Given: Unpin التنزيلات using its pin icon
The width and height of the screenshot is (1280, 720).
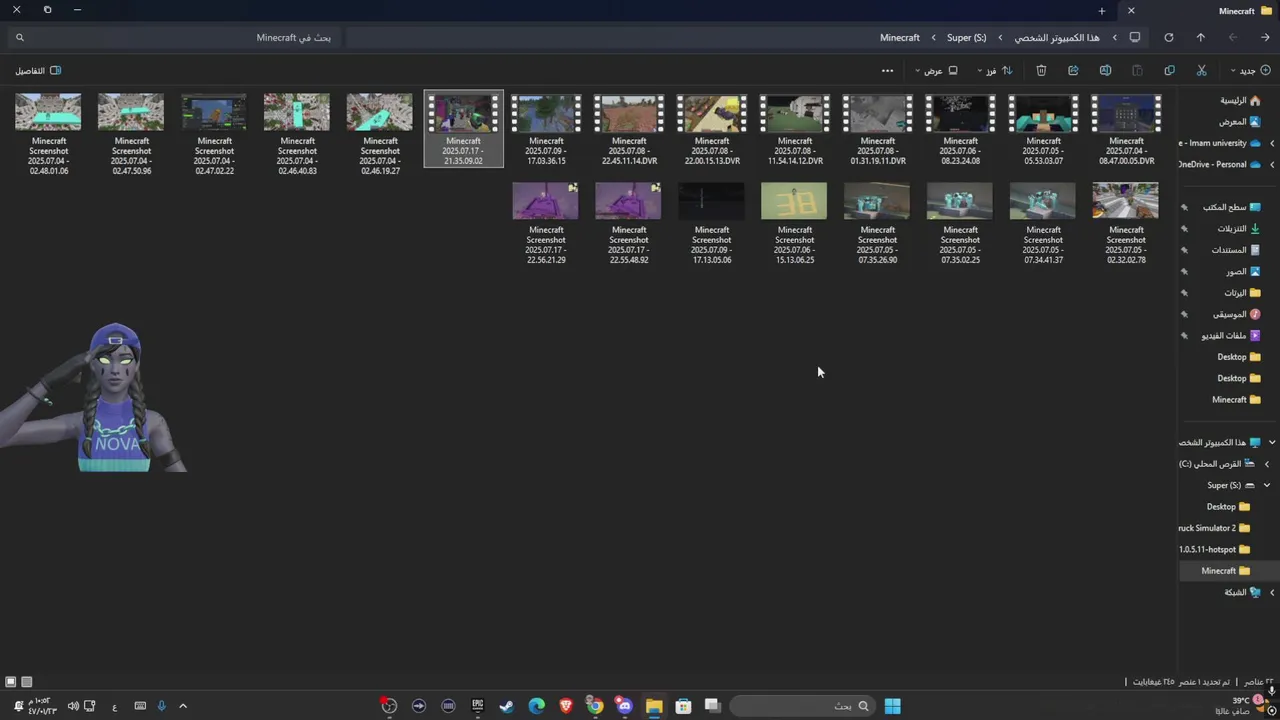Looking at the screenshot, I should tap(1184, 228).
